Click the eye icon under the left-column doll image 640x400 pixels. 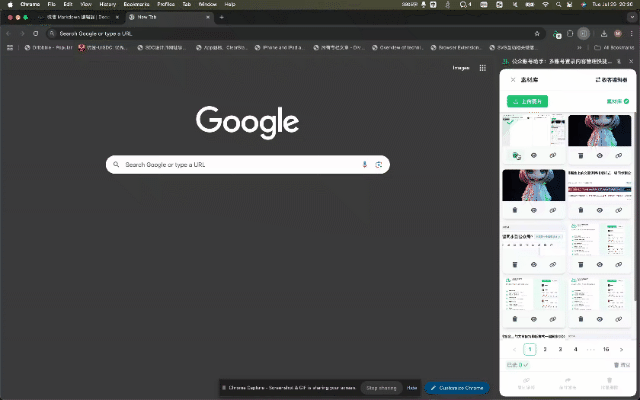[534, 210]
